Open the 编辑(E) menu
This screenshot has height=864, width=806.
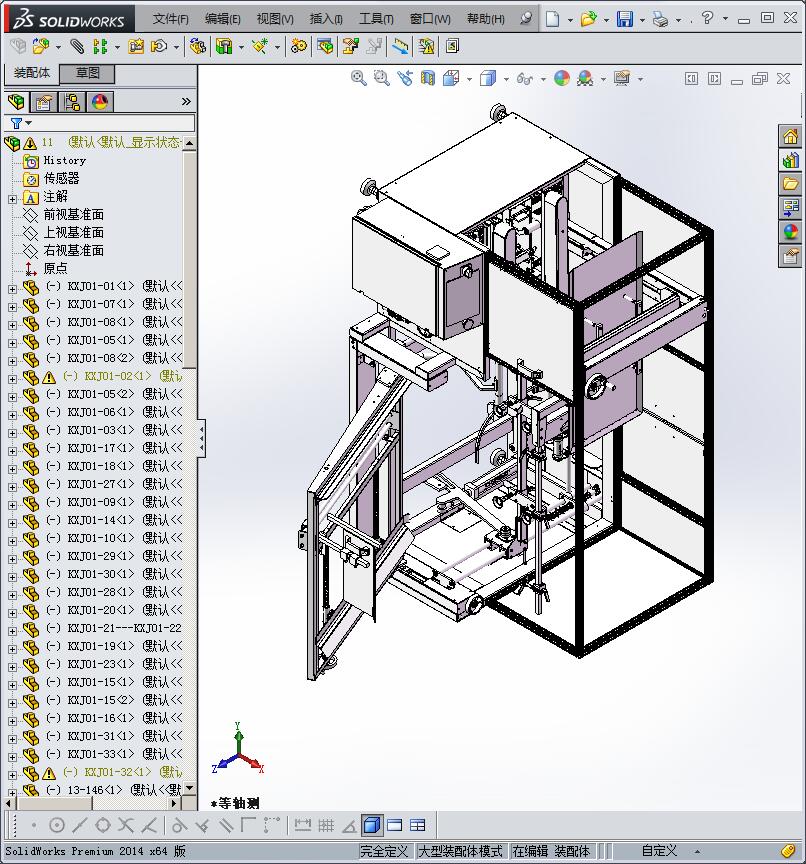tap(223, 19)
